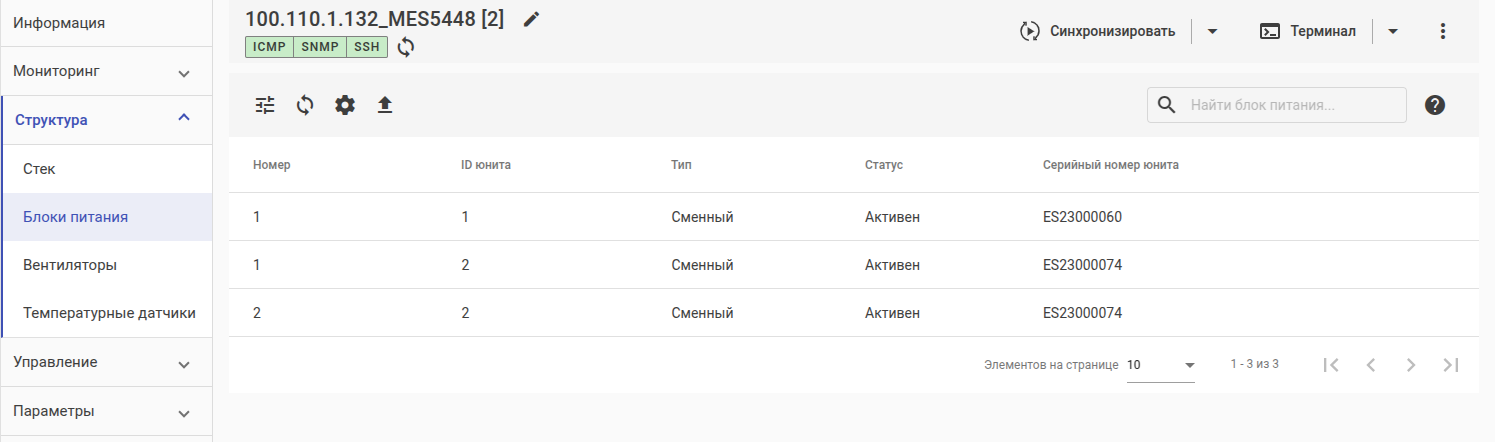Launch the Терминал button
The image size is (1495, 442).
pyautogui.click(x=1308, y=31)
